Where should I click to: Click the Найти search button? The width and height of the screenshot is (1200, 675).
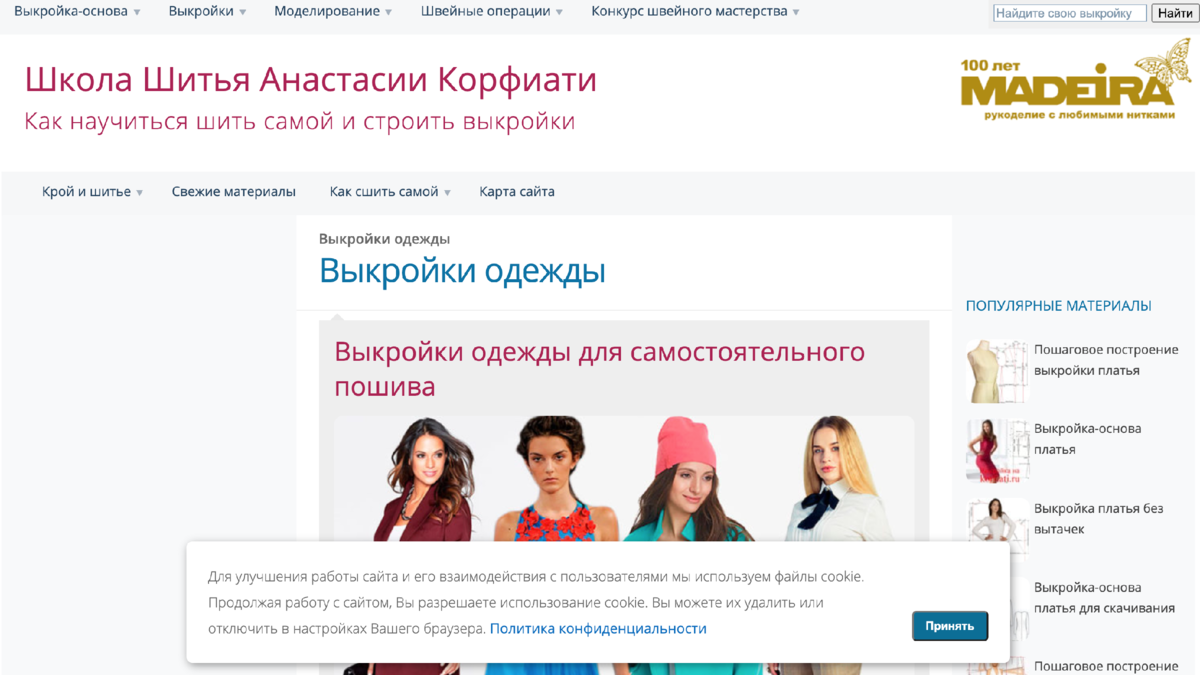(1172, 12)
